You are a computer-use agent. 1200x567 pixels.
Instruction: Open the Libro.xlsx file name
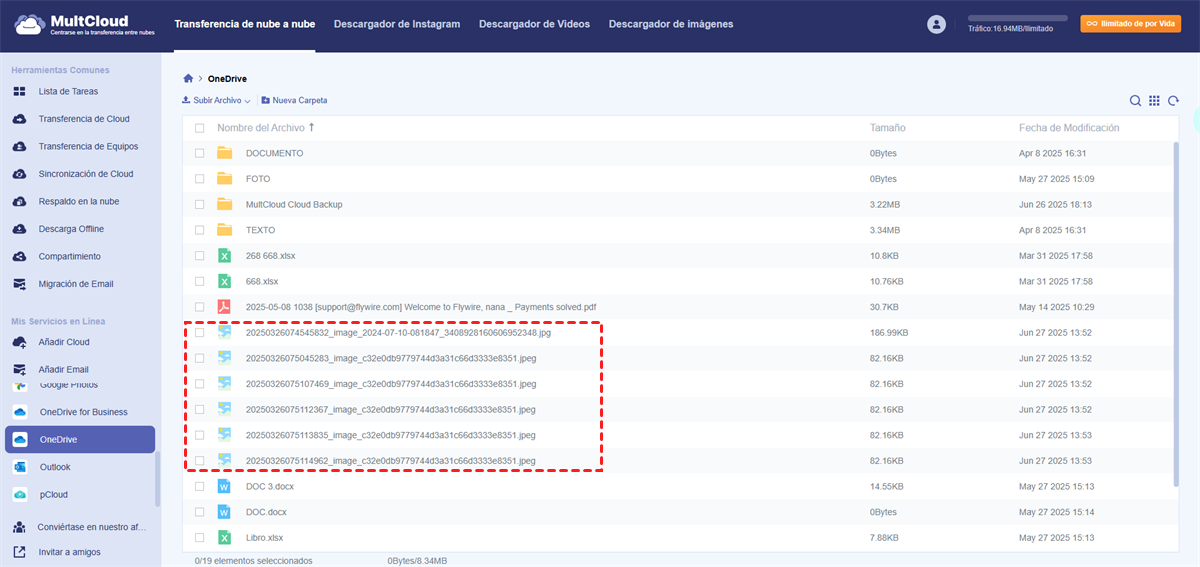(264, 537)
